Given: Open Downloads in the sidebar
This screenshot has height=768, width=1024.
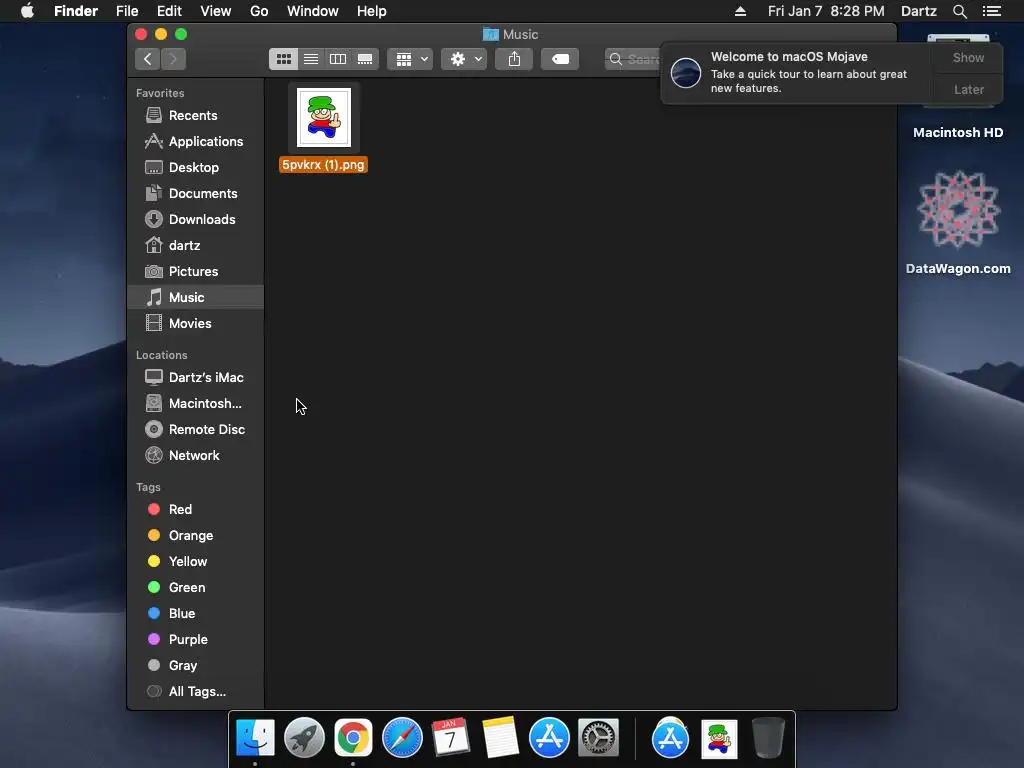Looking at the screenshot, I should point(195,219).
